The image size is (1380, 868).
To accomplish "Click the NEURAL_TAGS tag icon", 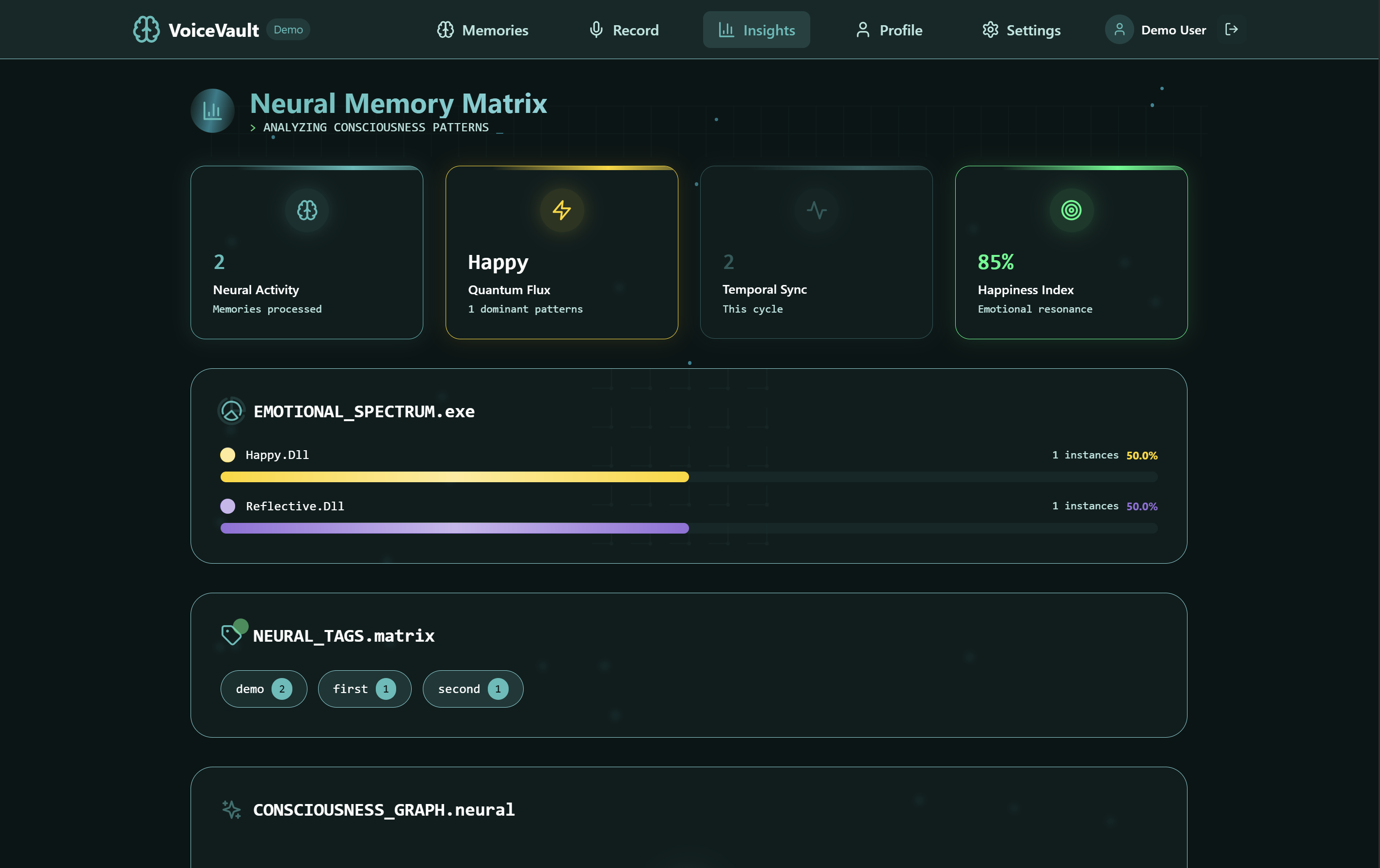I will 231,635.
